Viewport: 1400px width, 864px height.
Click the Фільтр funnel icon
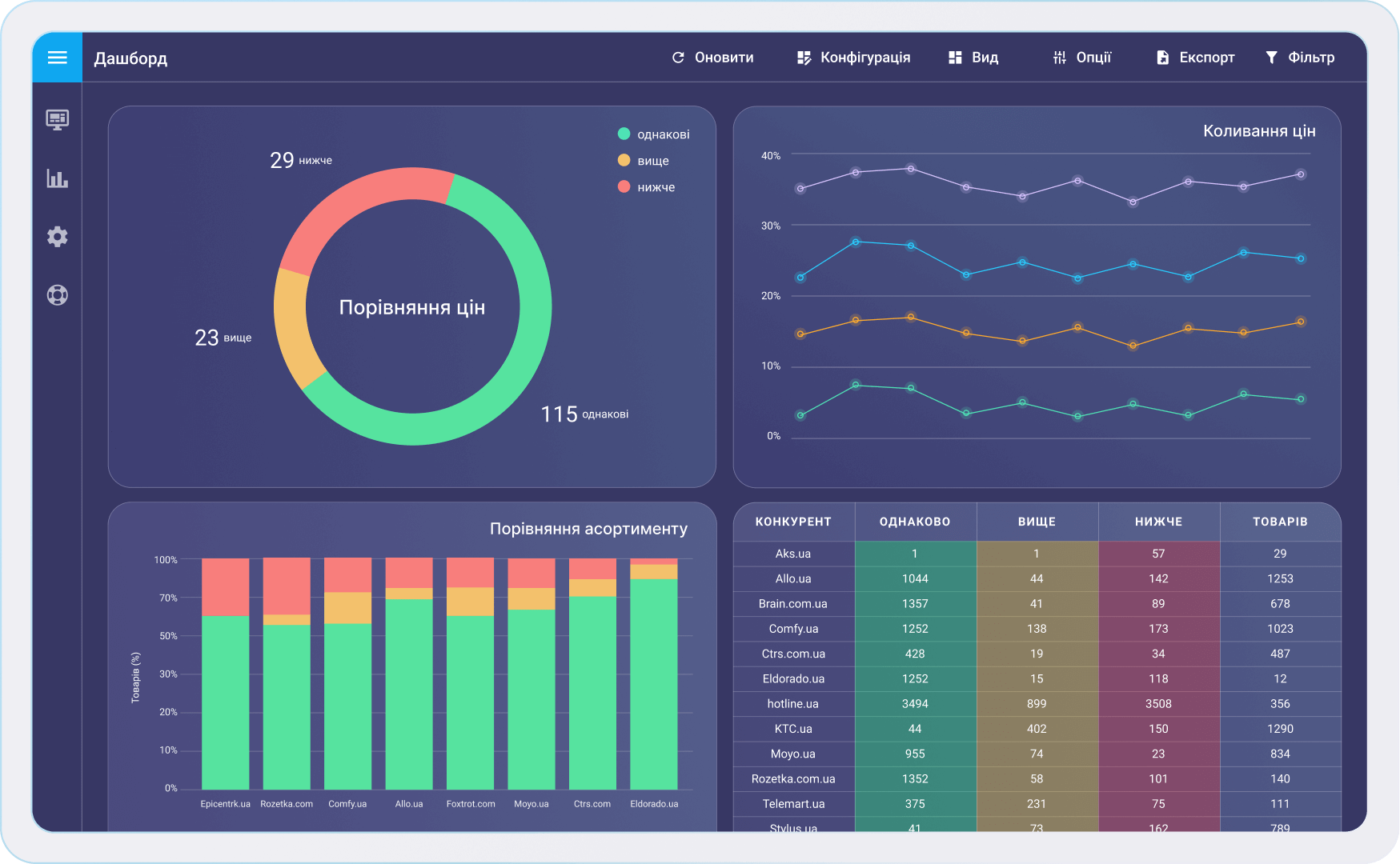point(1271,58)
